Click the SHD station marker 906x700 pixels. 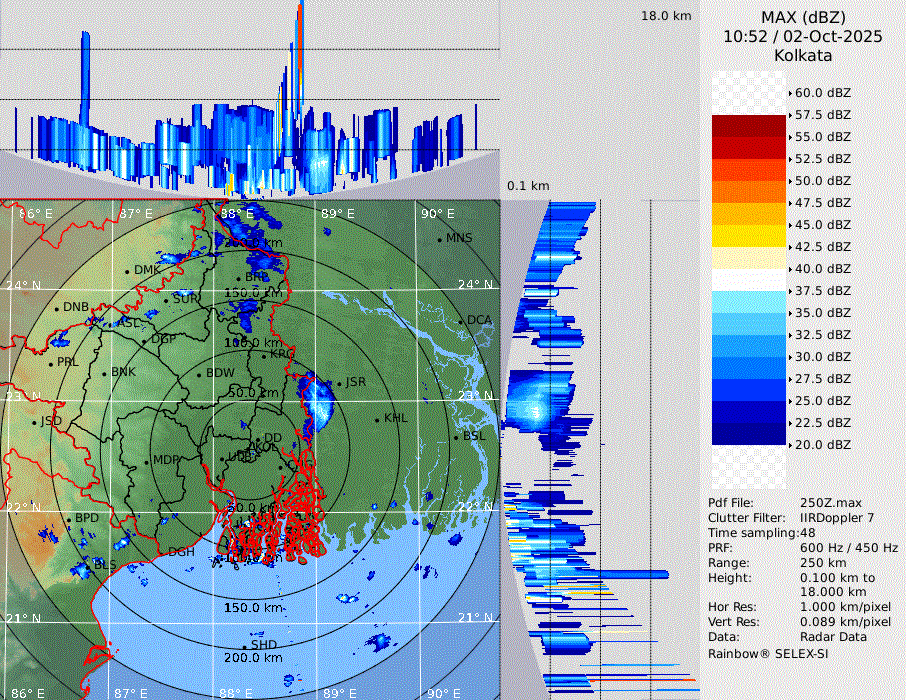245,647
